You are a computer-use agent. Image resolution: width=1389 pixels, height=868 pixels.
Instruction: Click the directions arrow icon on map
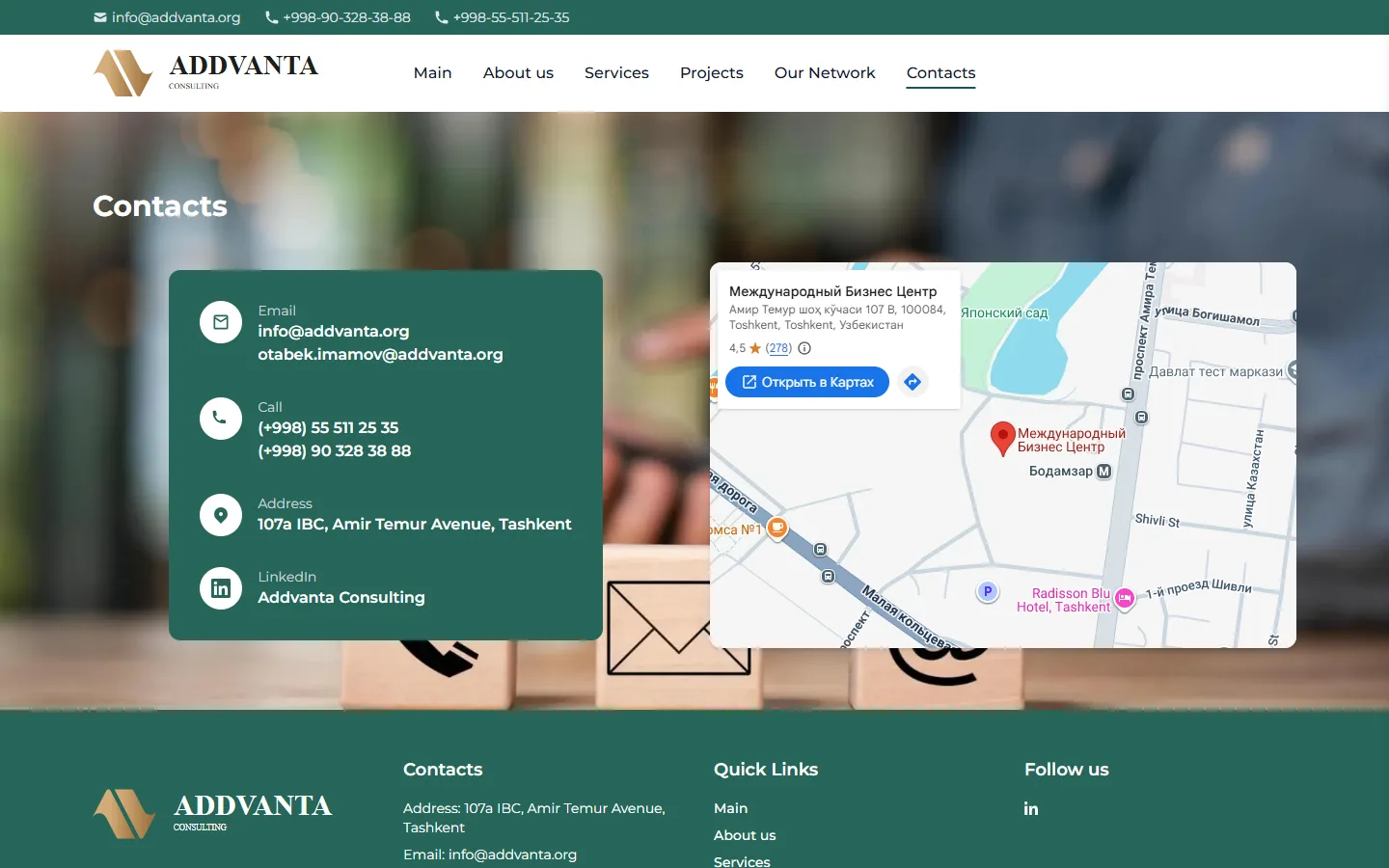(912, 382)
